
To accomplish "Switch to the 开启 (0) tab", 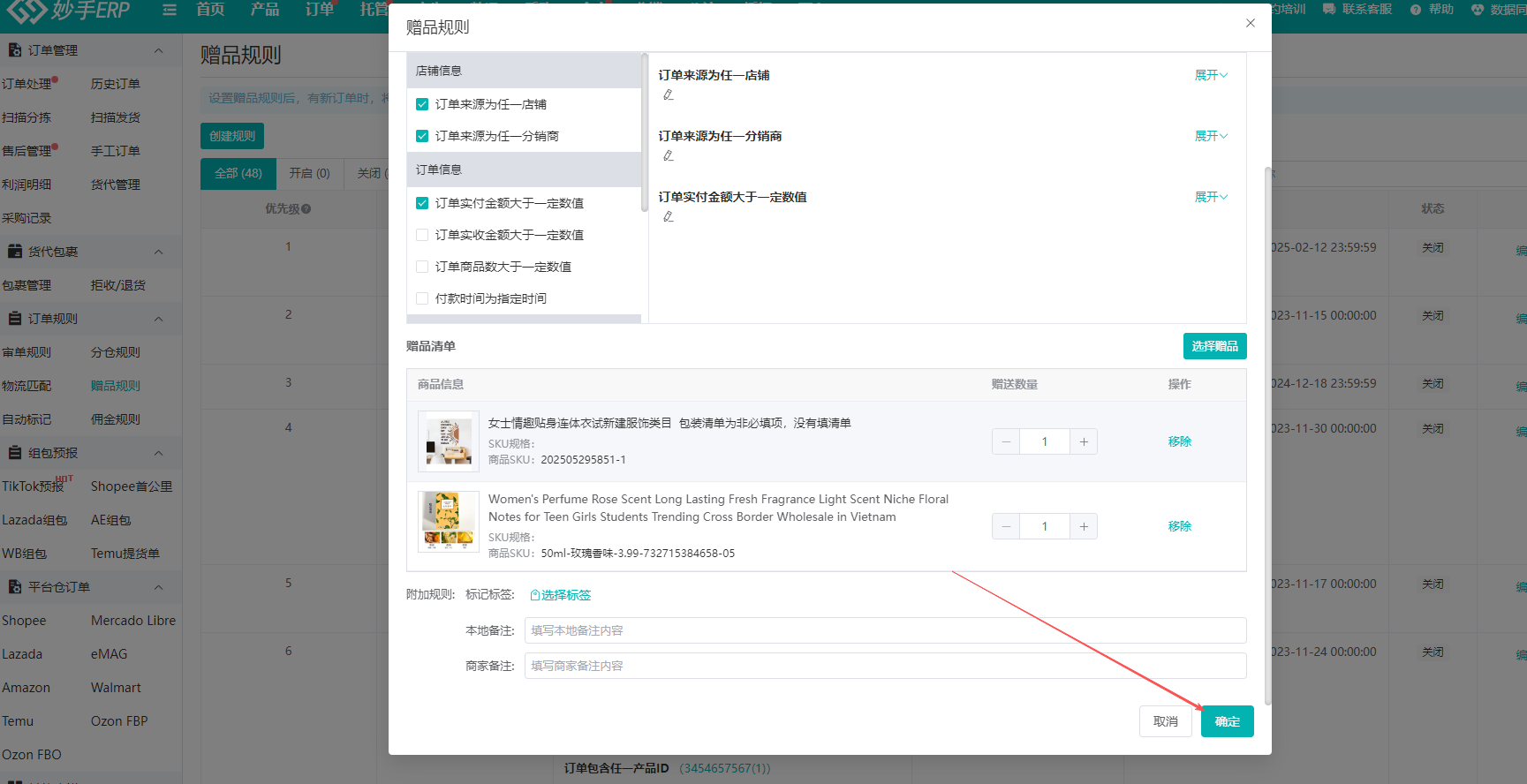I will [x=309, y=174].
